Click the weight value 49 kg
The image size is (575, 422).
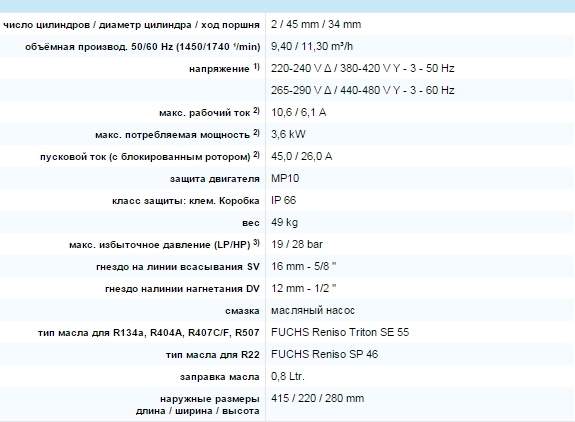pos(285,223)
